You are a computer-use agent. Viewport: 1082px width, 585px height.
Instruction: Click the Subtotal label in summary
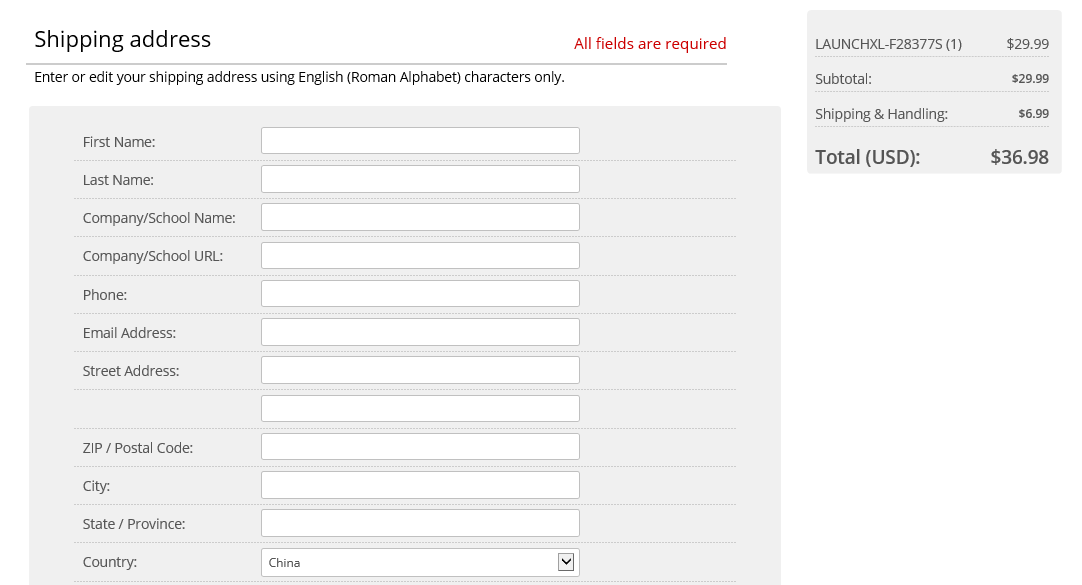[843, 79]
